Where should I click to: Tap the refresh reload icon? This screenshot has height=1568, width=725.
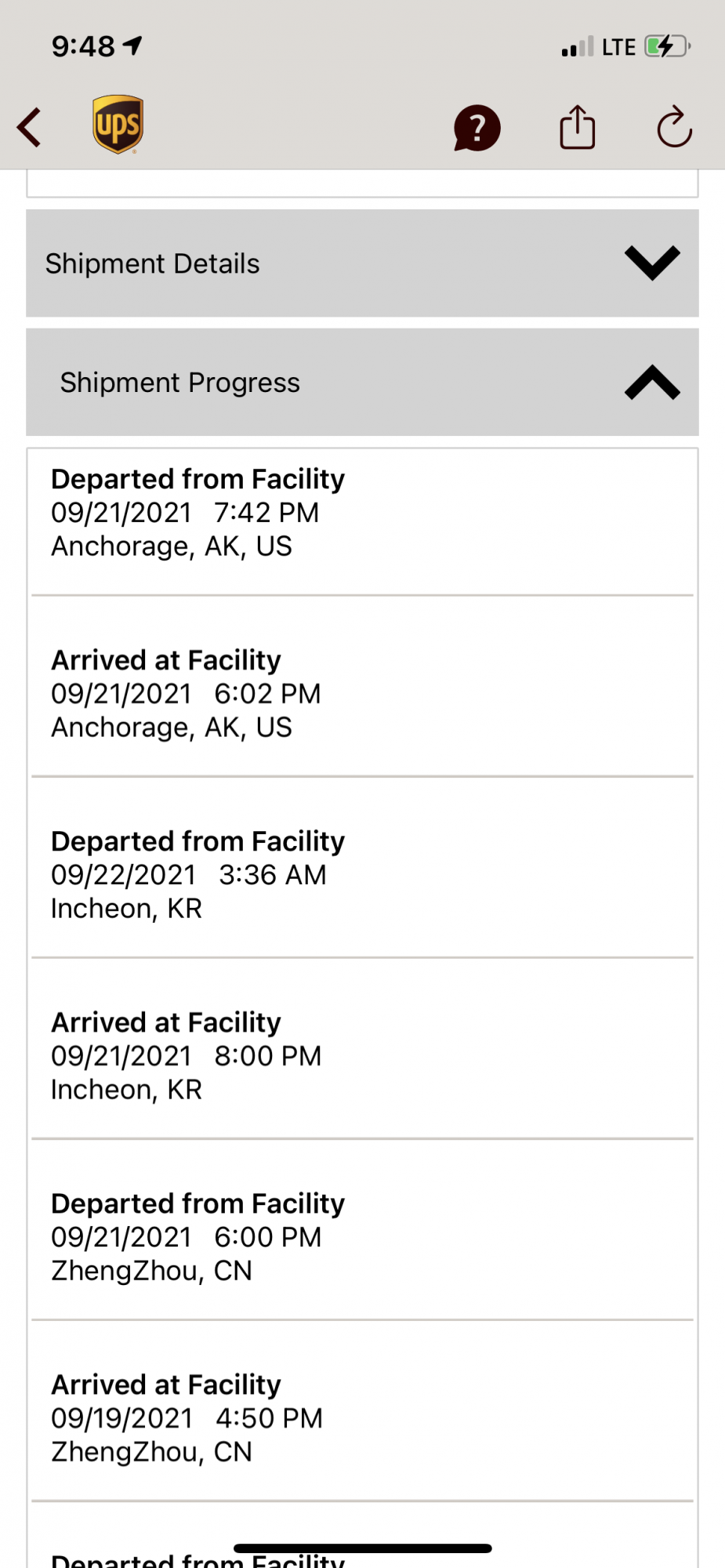point(674,127)
